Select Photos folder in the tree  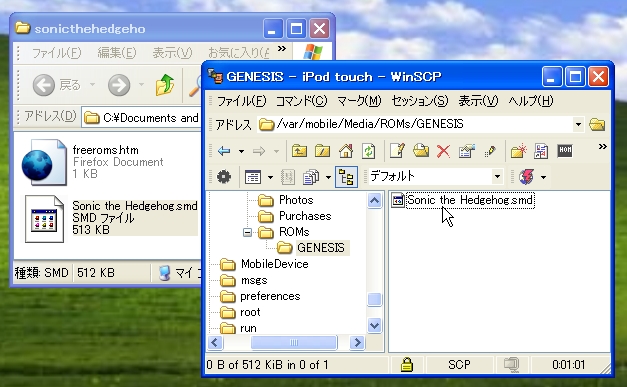[296, 200]
